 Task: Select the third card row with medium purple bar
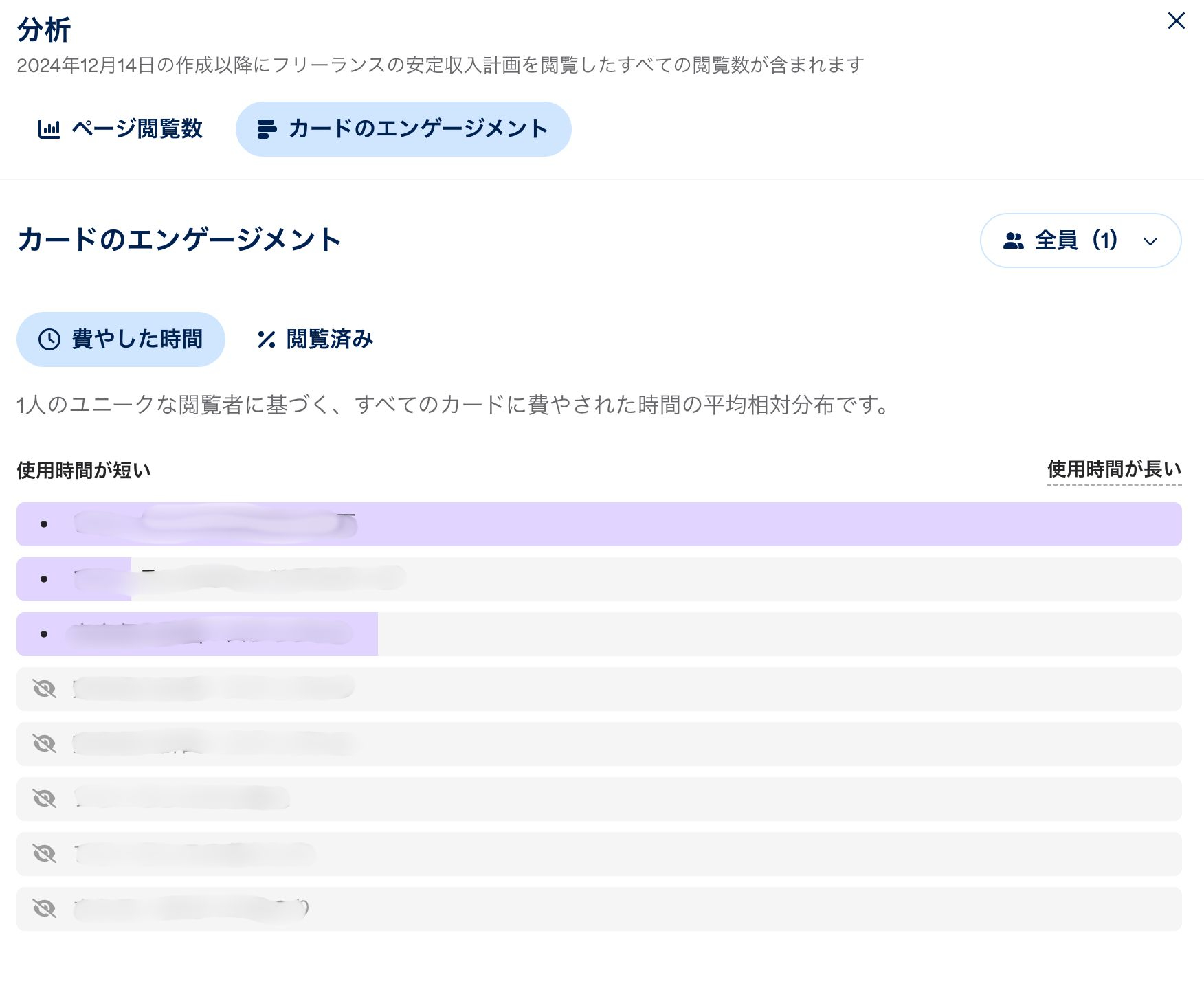click(599, 634)
